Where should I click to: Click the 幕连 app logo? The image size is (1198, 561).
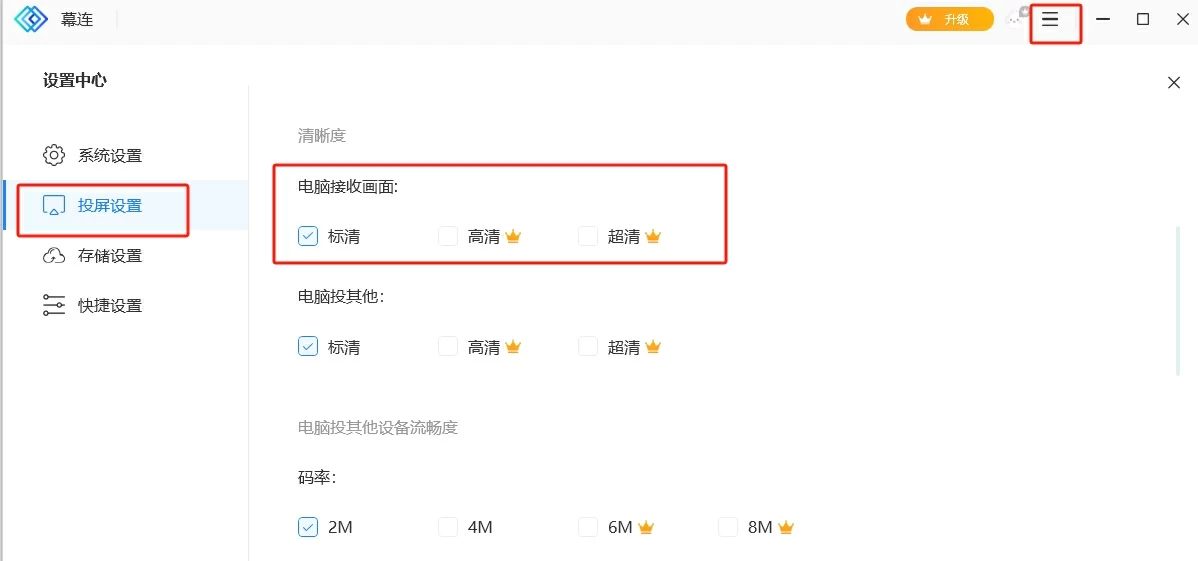tap(31, 19)
